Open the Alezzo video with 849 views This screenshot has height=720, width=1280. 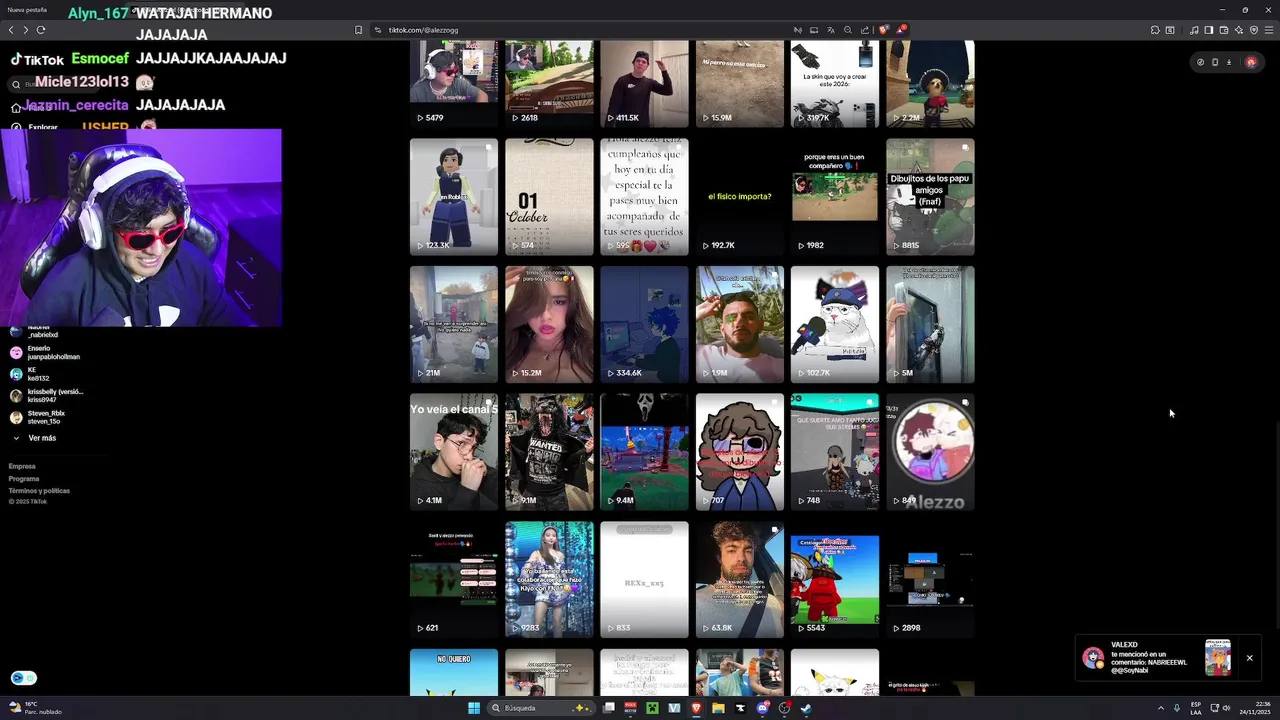930,452
